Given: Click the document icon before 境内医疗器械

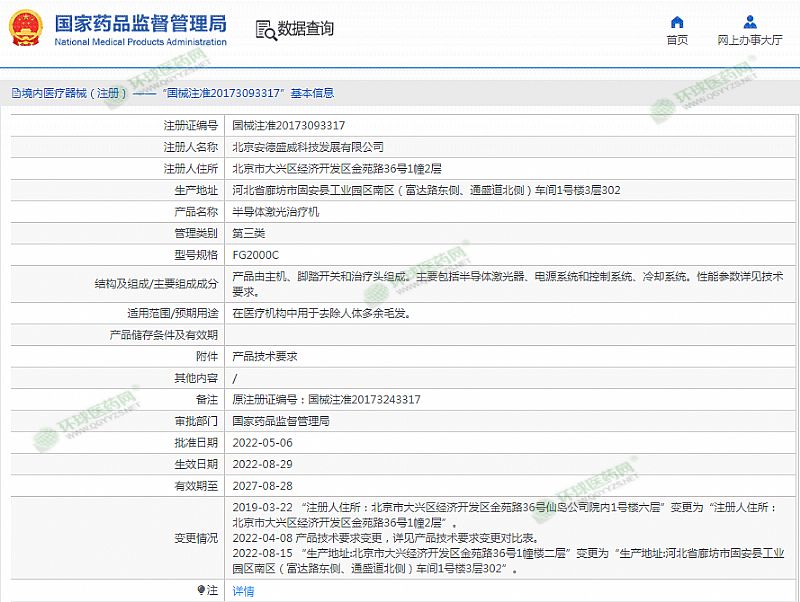Looking at the screenshot, I should (16, 93).
